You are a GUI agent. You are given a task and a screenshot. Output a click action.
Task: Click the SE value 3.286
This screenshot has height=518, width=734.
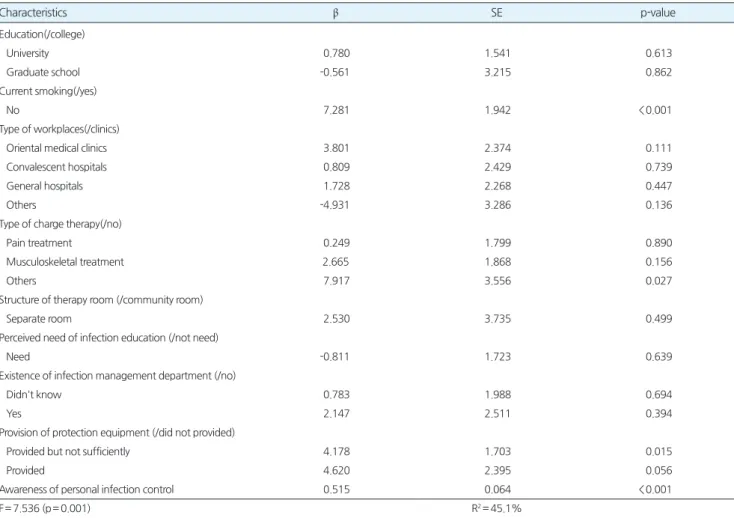pyautogui.click(x=498, y=205)
